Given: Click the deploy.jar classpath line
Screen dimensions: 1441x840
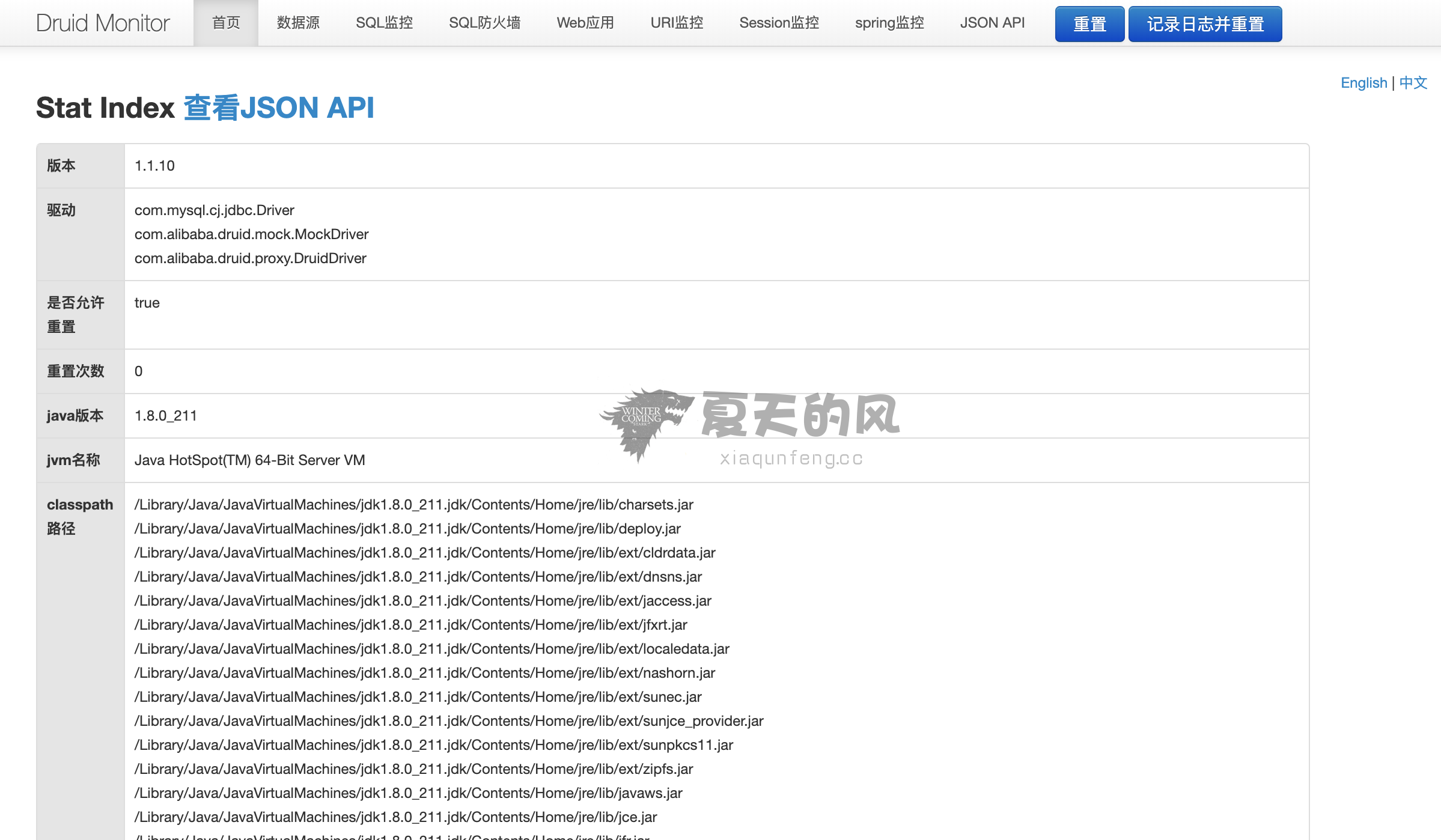Looking at the screenshot, I should tap(407, 529).
